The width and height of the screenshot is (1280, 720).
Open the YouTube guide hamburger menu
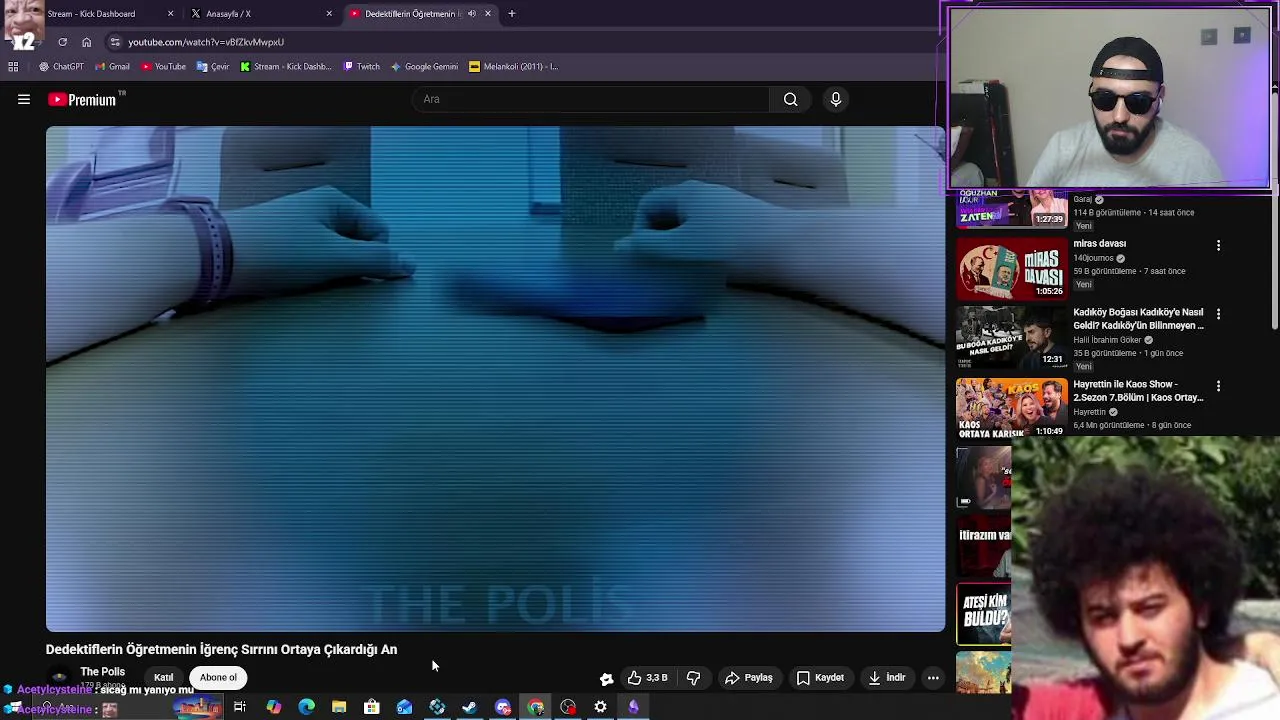click(24, 99)
